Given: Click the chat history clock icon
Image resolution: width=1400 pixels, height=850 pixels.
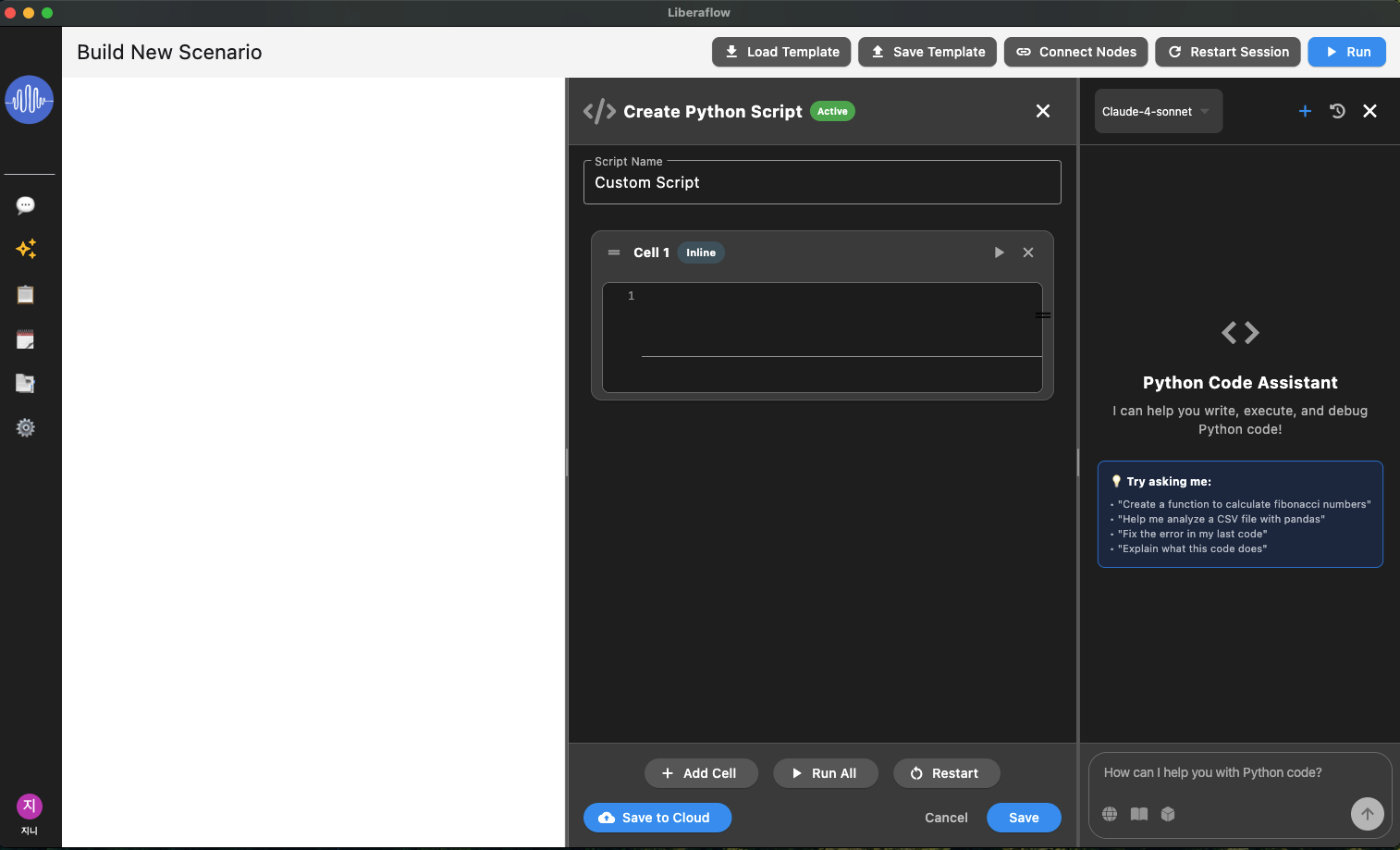Looking at the screenshot, I should (x=1337, y=111).
